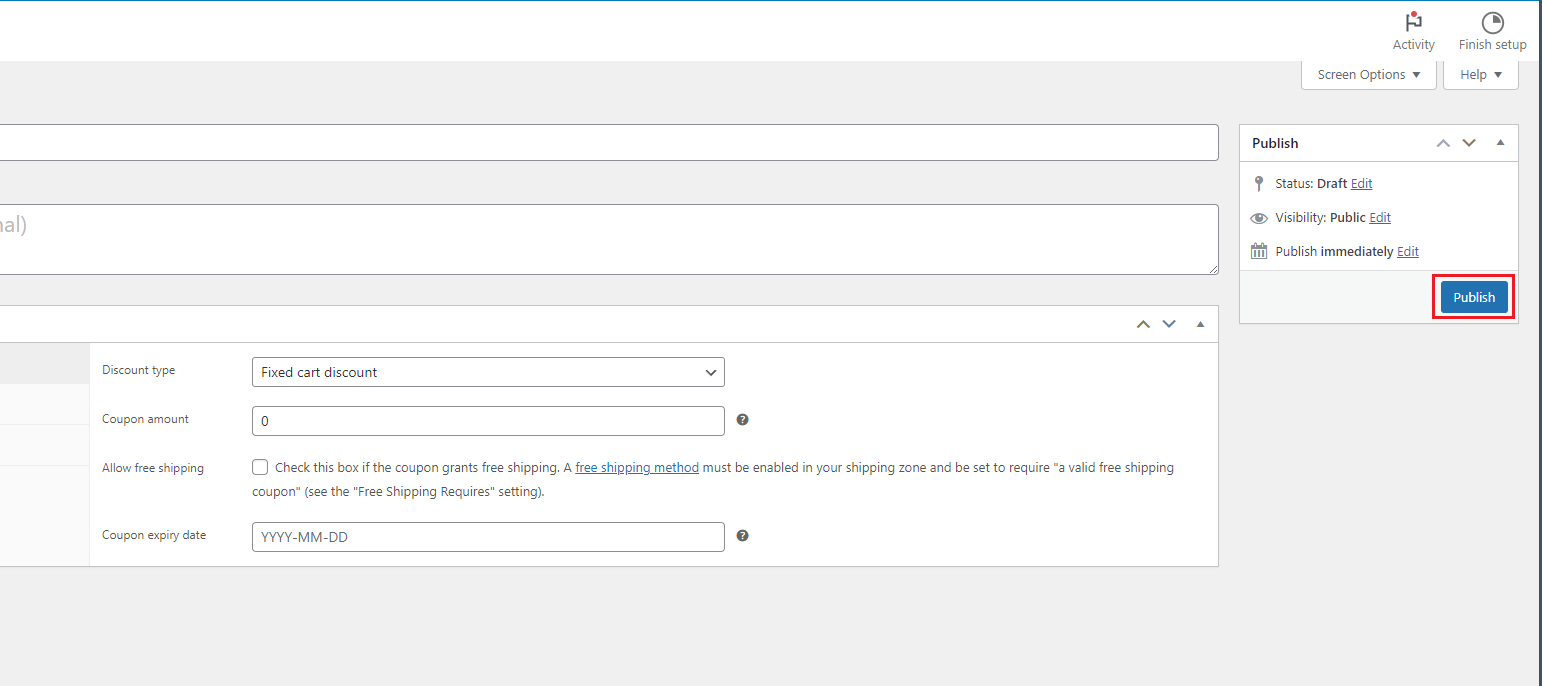Collapse the coupon data panel triangle

point(1200,324)
